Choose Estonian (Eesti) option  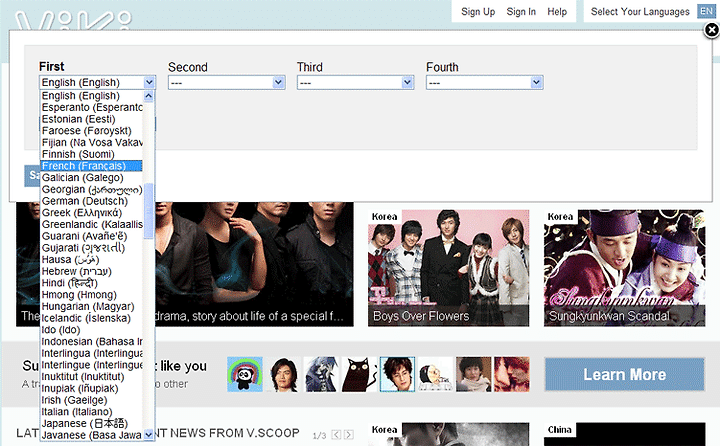click(92, 119)
